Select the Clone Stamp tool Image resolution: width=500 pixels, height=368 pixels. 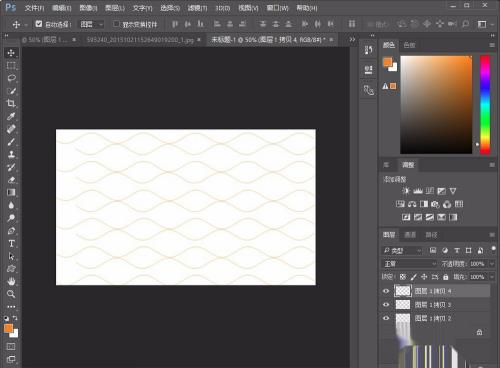tap(11, 154)
